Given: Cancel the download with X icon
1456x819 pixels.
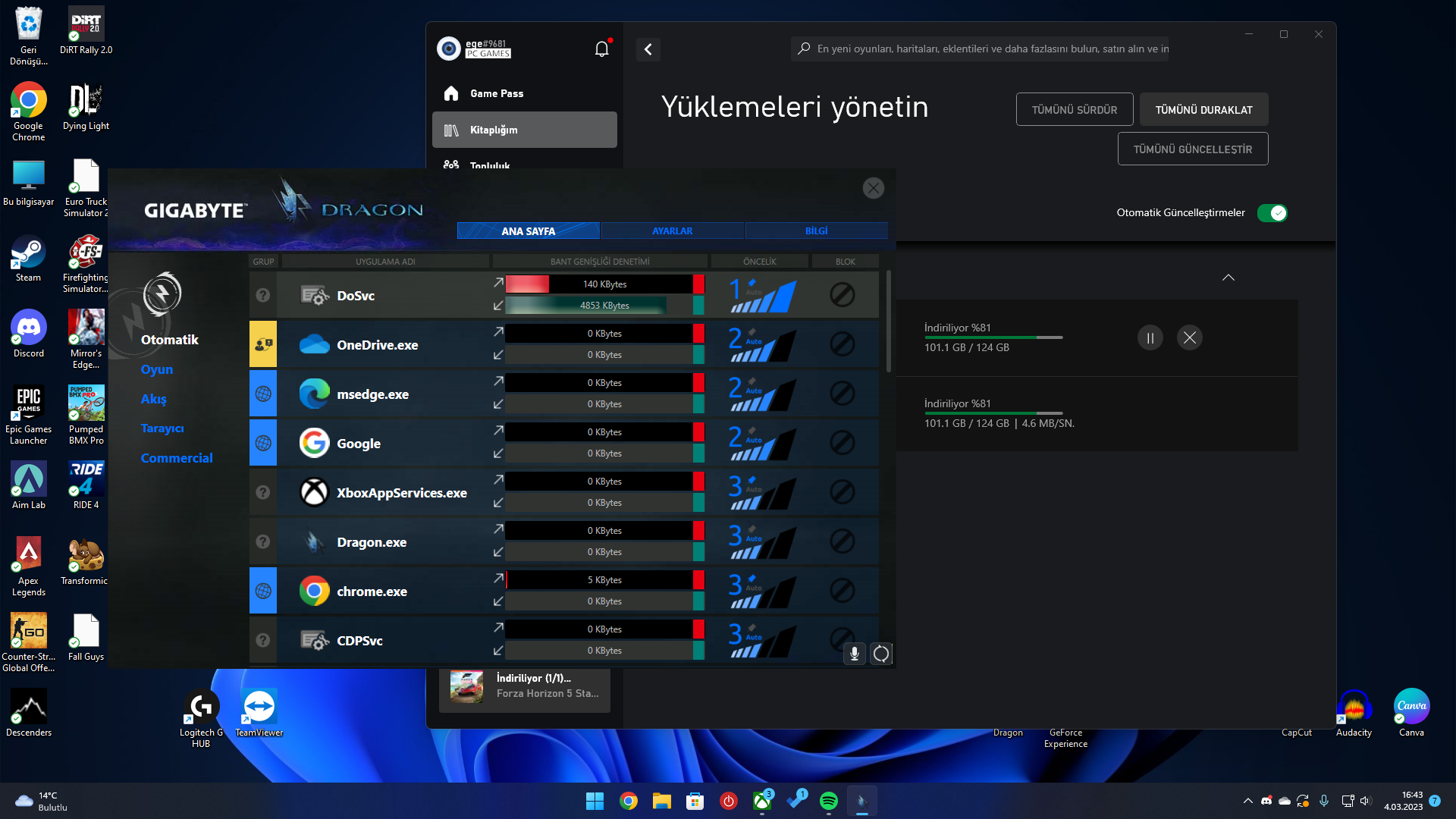Looking at the screenshot, I should 1189,337.
